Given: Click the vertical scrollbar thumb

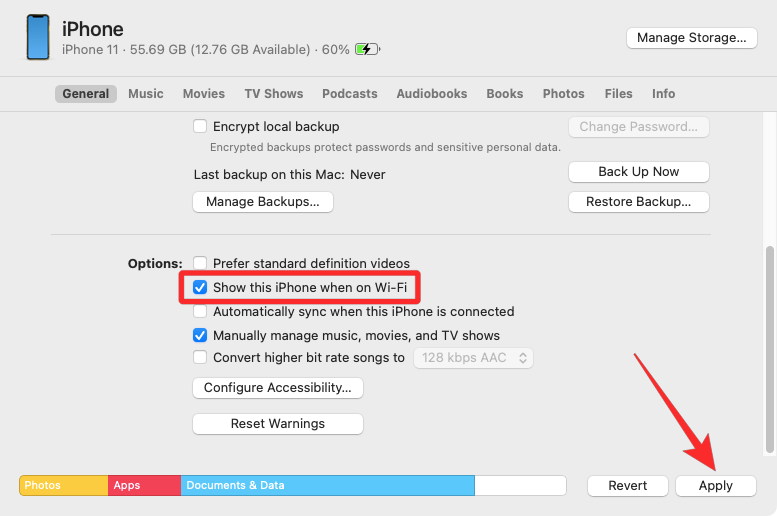Looking at the screenshot, I should pos(769,348).
